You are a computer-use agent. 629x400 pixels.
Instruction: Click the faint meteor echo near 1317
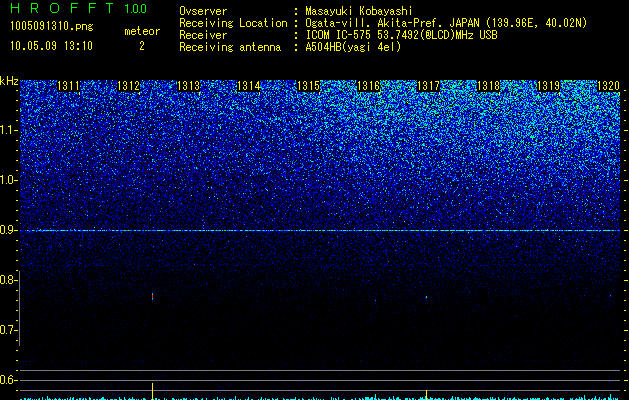[x=426, y=297]
